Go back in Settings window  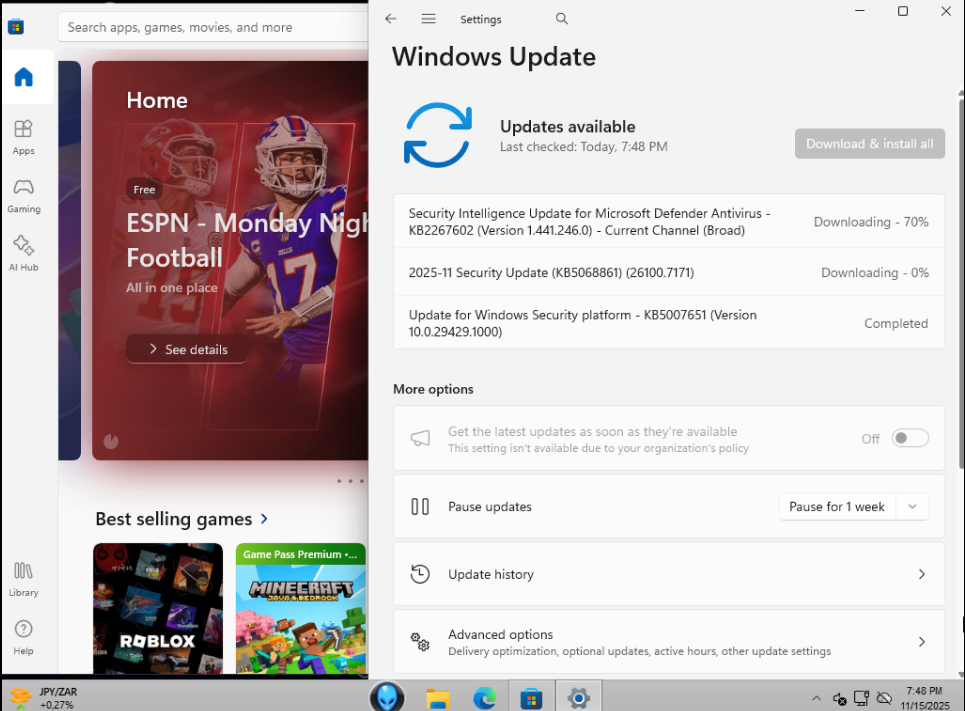click(391, 18)
